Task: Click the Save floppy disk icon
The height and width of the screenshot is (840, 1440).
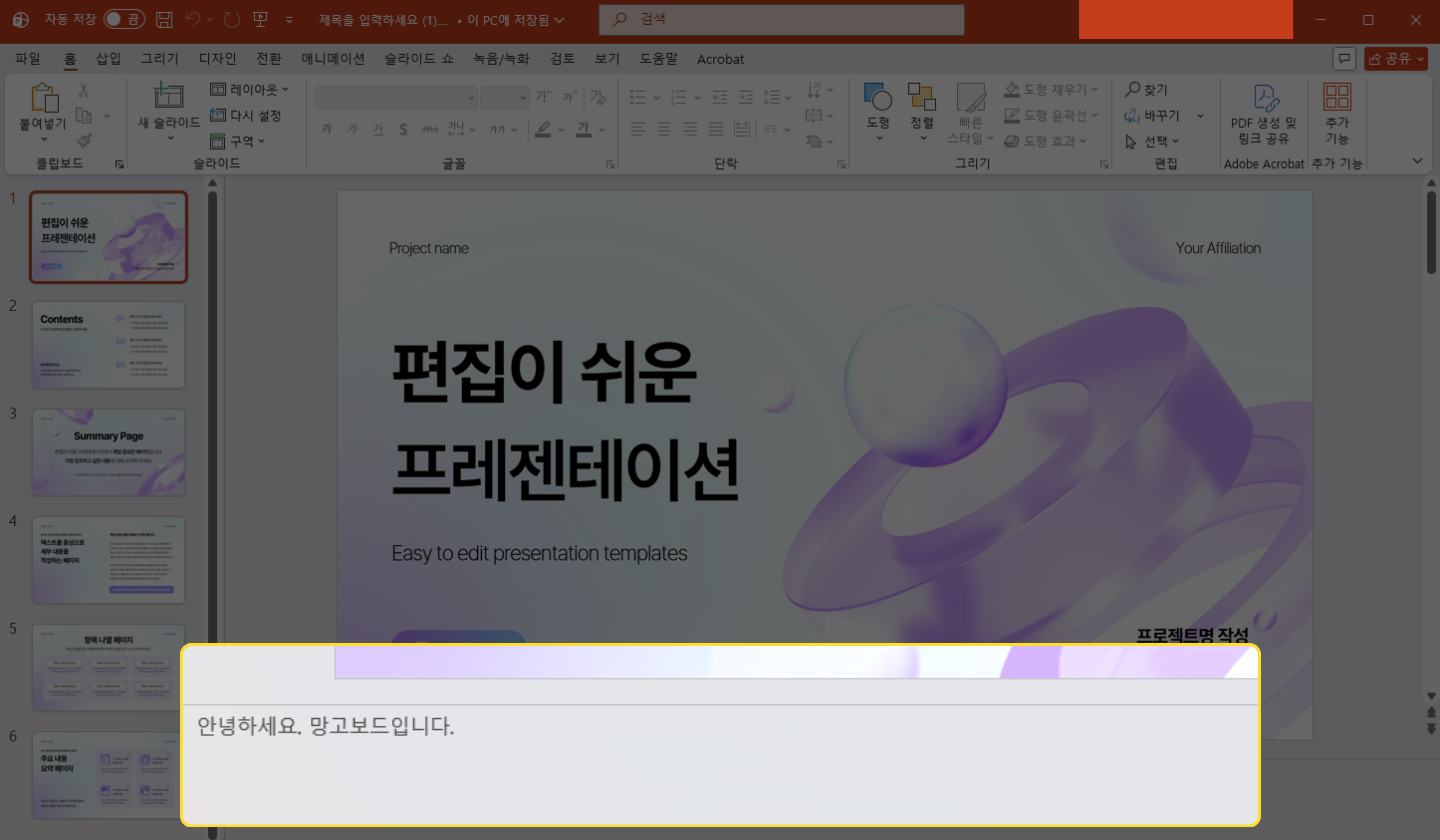Action: coord(165,20)
